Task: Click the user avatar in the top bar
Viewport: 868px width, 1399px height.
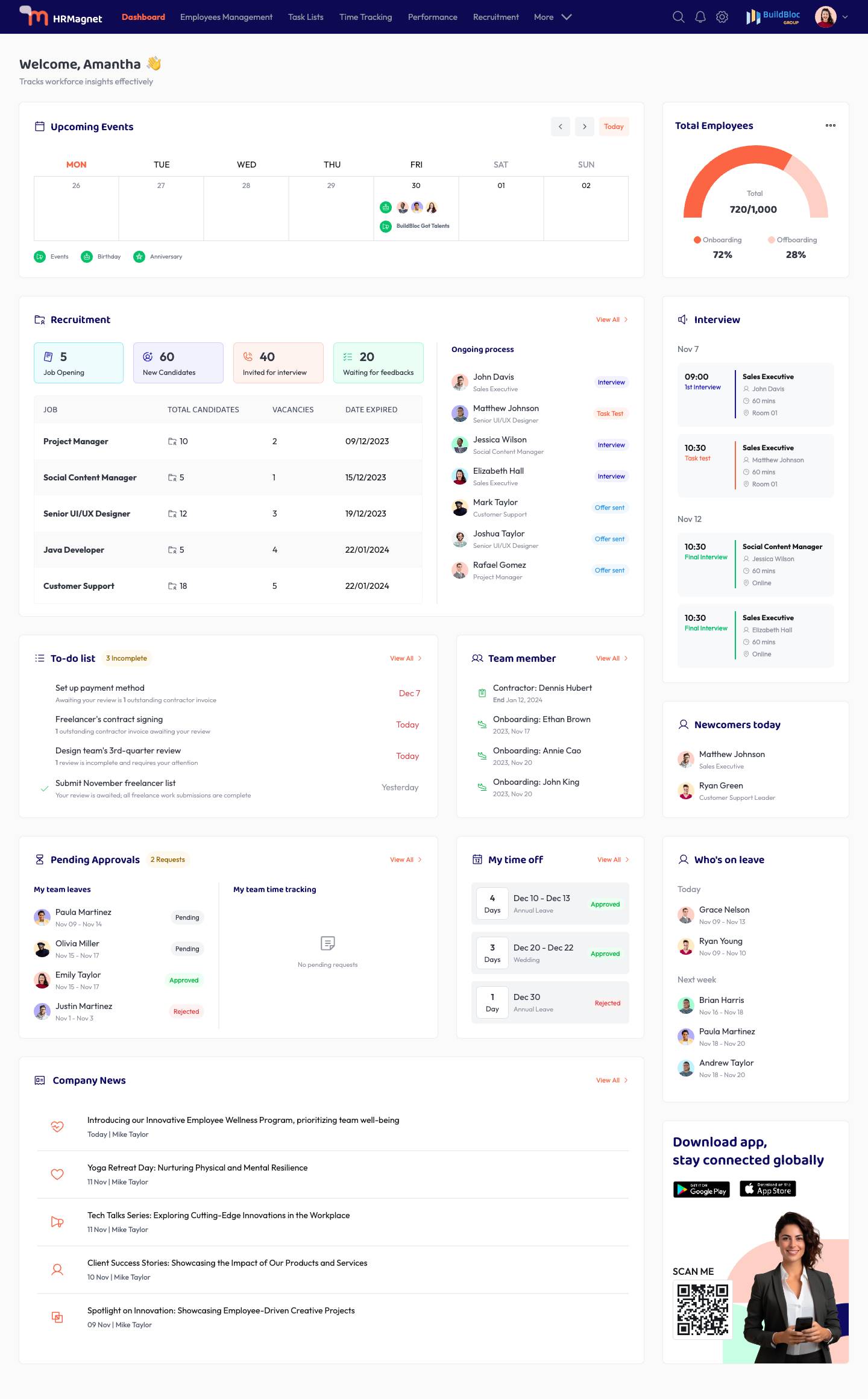Action: (826, 17)
